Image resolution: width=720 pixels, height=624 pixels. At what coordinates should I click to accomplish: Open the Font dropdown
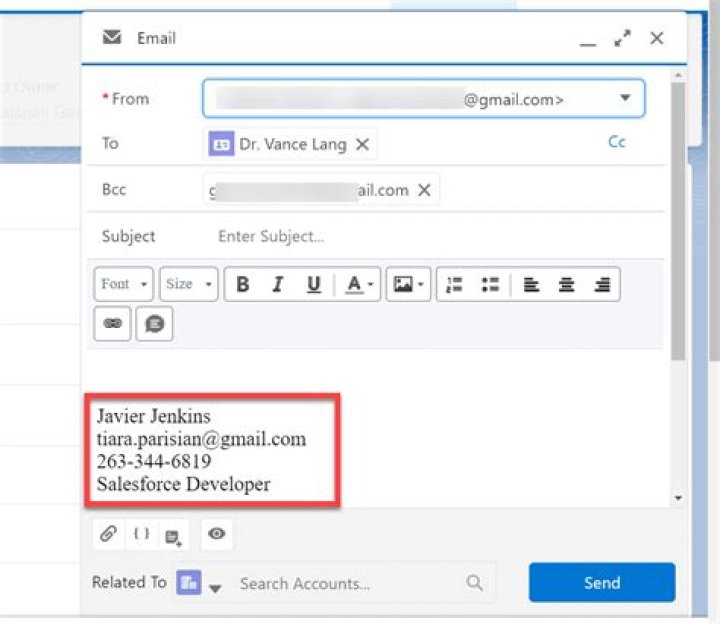point(124,284)
